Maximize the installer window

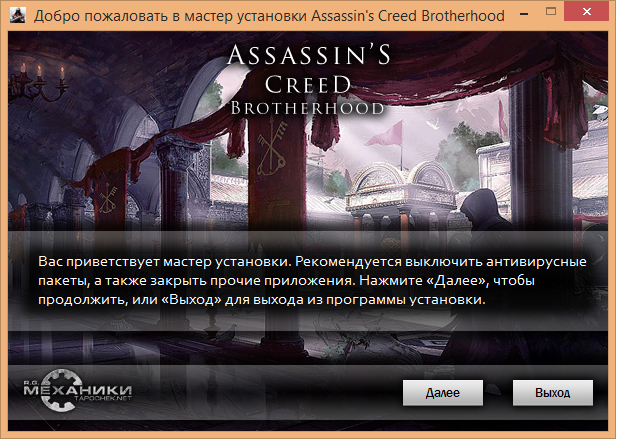pyautogui.click(x=551, y=11)
